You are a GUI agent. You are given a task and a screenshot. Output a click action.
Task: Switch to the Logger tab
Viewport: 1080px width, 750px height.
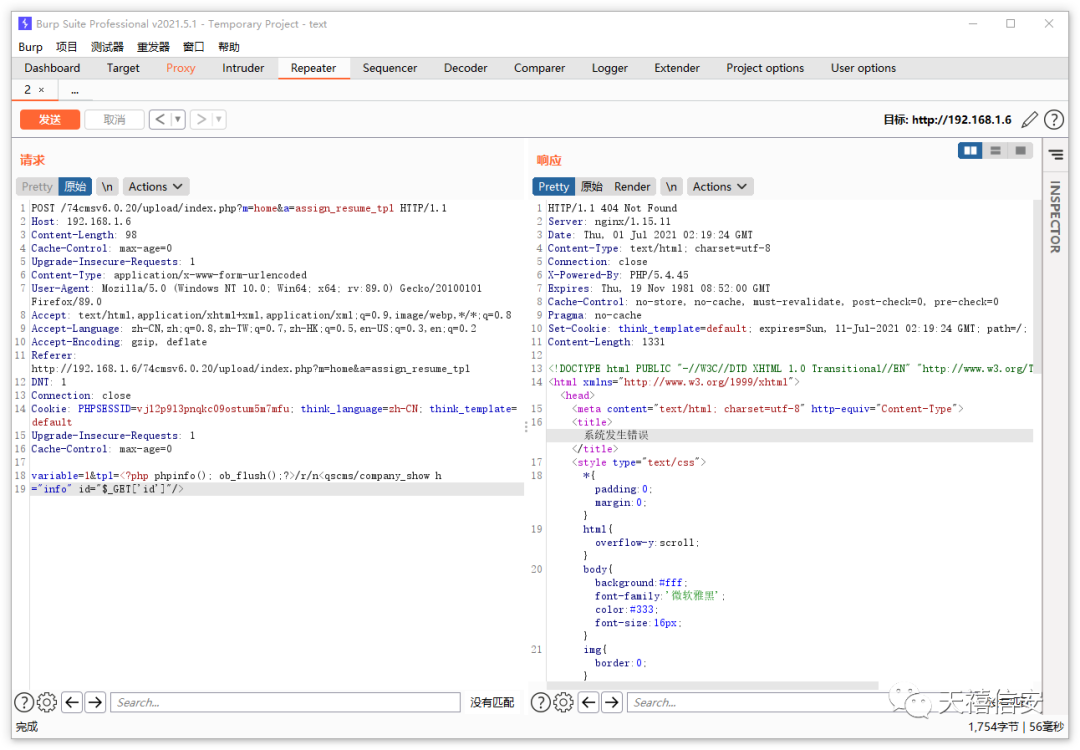point(610,68)
